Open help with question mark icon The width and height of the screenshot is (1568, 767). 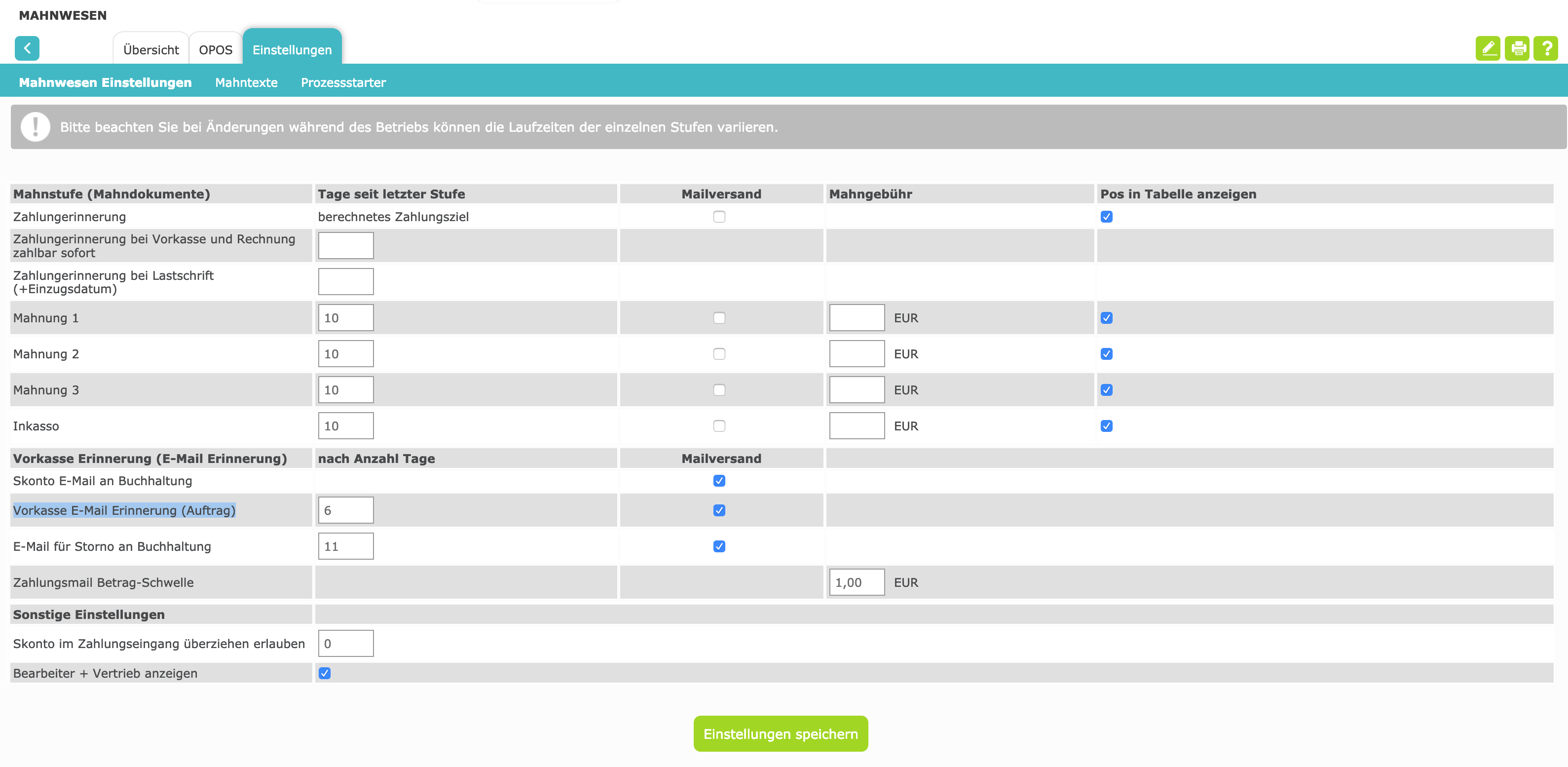click(x=1546, y=49)
